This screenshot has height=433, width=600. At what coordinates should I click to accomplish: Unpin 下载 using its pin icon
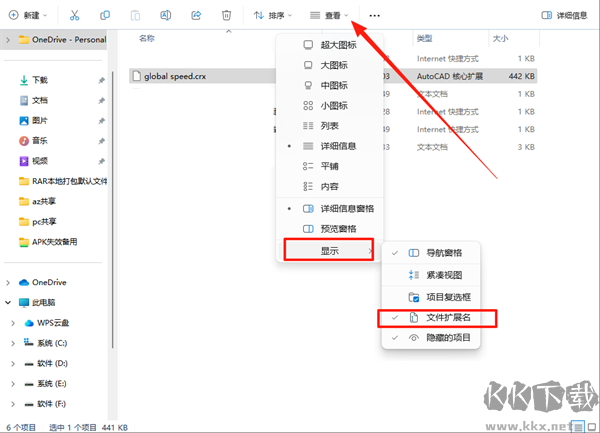[101, 80]
